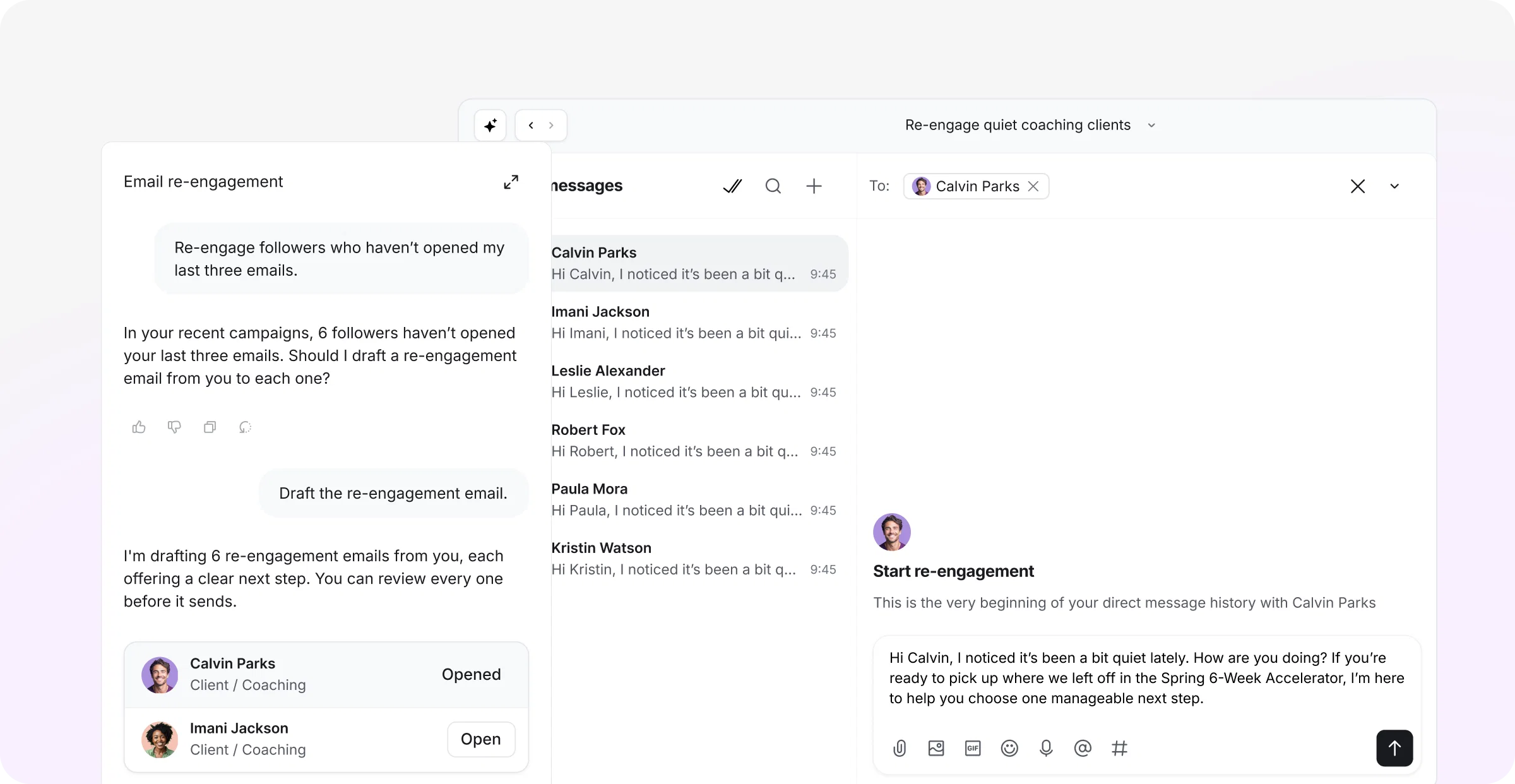
Task: Open the Re-engage quiet coaching clients dropdown
Action: [1030, 125]
